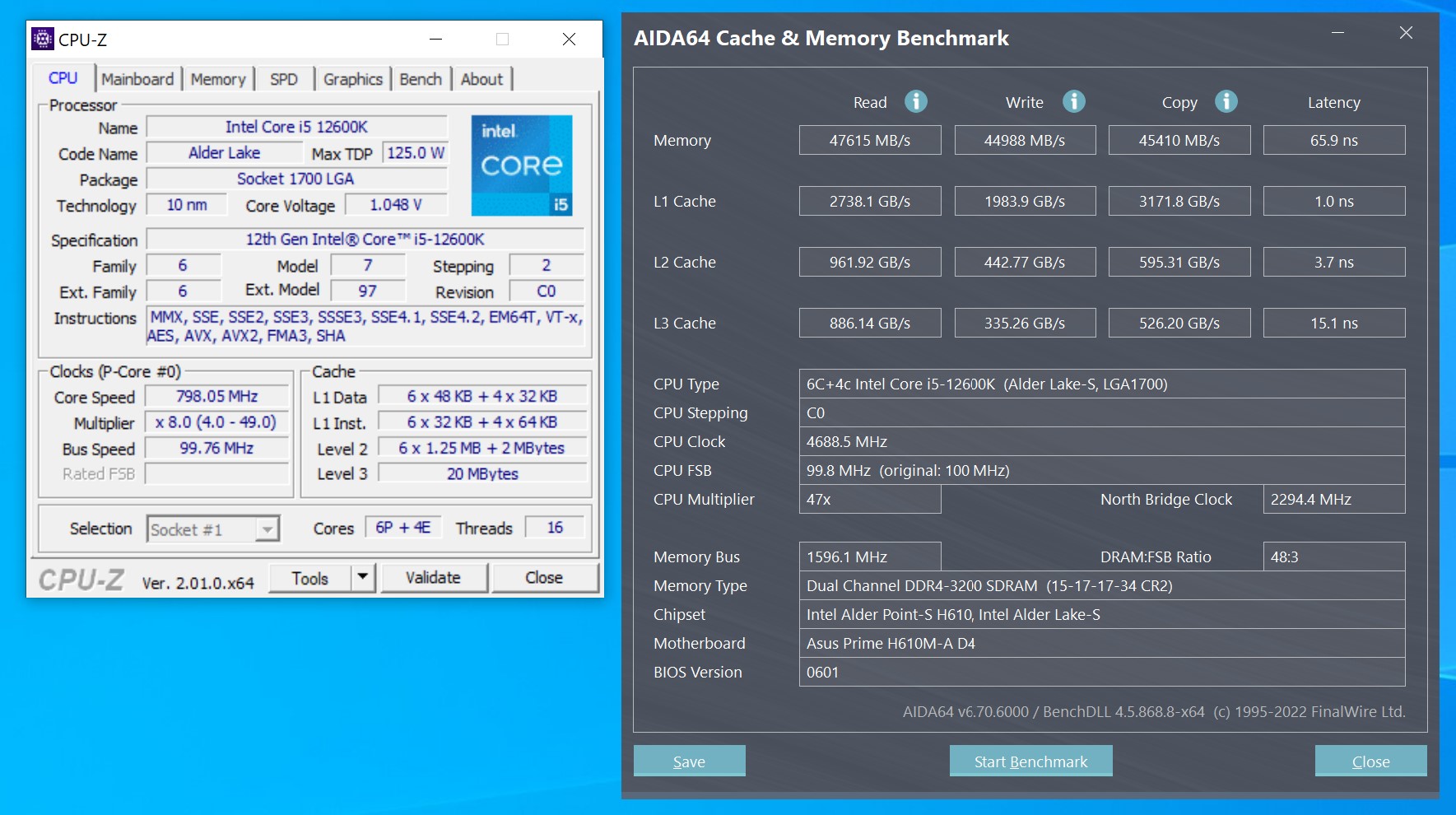Click the Motherboard value Asus Prime H610M-A D4
This screenshot has height=815, width=1456.
1102,643
